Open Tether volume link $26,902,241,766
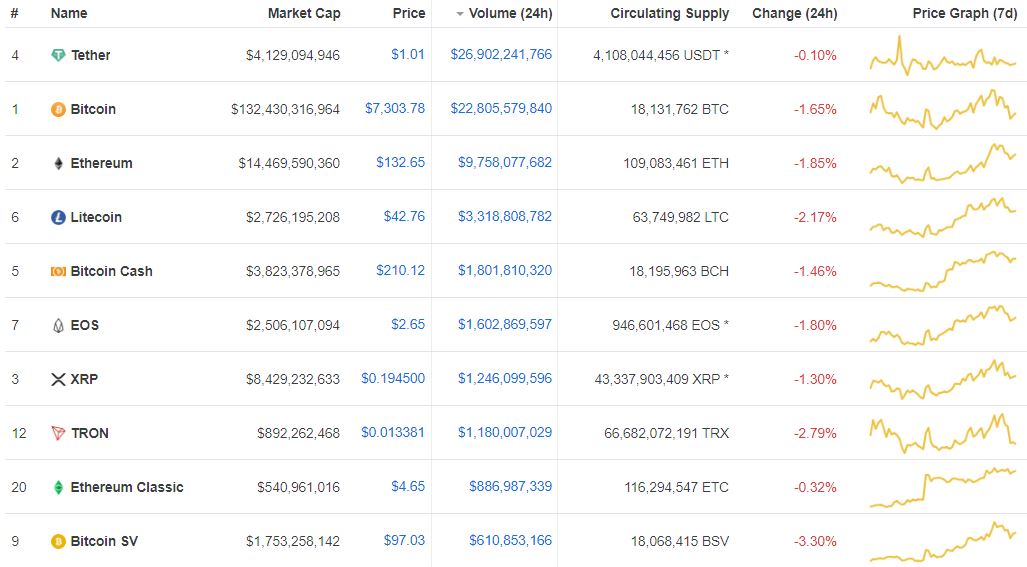Image resolution: width=1027 pixels, height=567 pixels. coord(501,54)
